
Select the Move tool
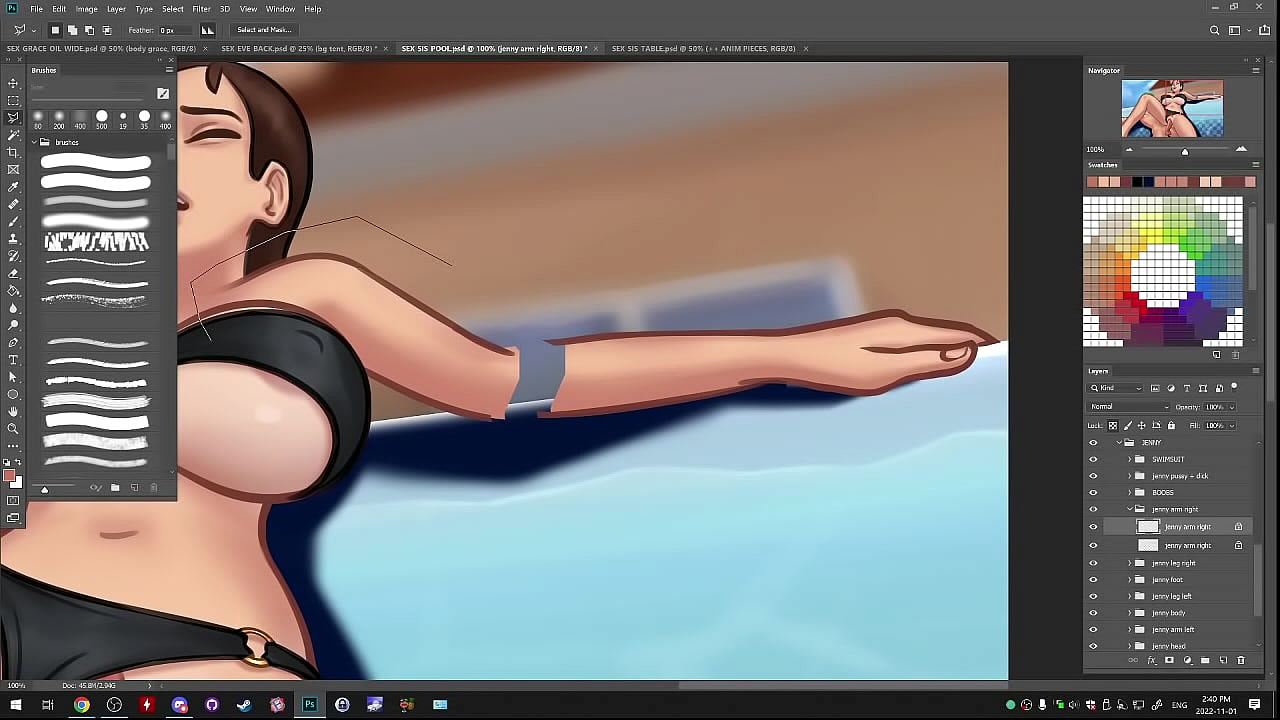[x=13, y=83]
